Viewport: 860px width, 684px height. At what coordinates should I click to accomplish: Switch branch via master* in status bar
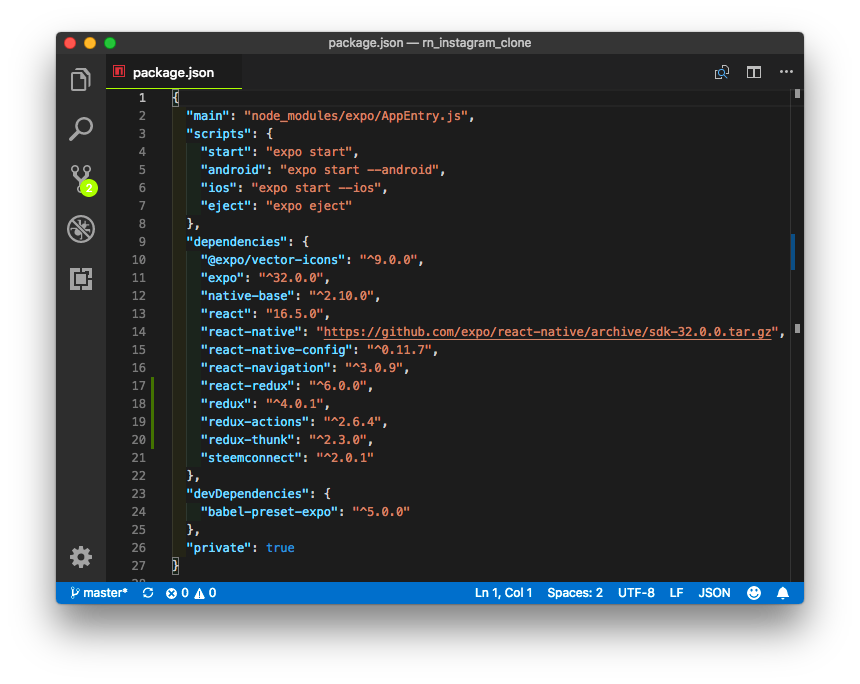coord(99,593)
